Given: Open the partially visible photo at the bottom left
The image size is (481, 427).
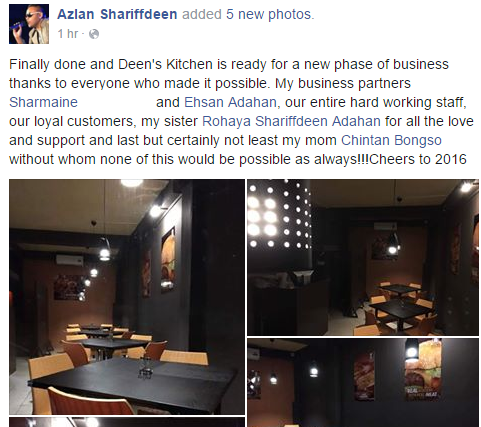Looking at the screenshot, I should click(x=127, y=422).
